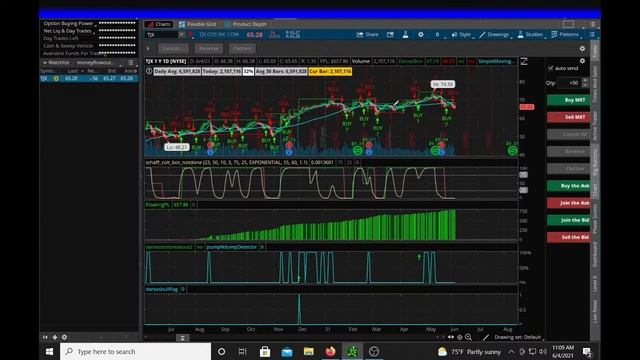Click the Cur Bar volume yellow label
The image size is (640, 360).
click(x=330, y=71)
